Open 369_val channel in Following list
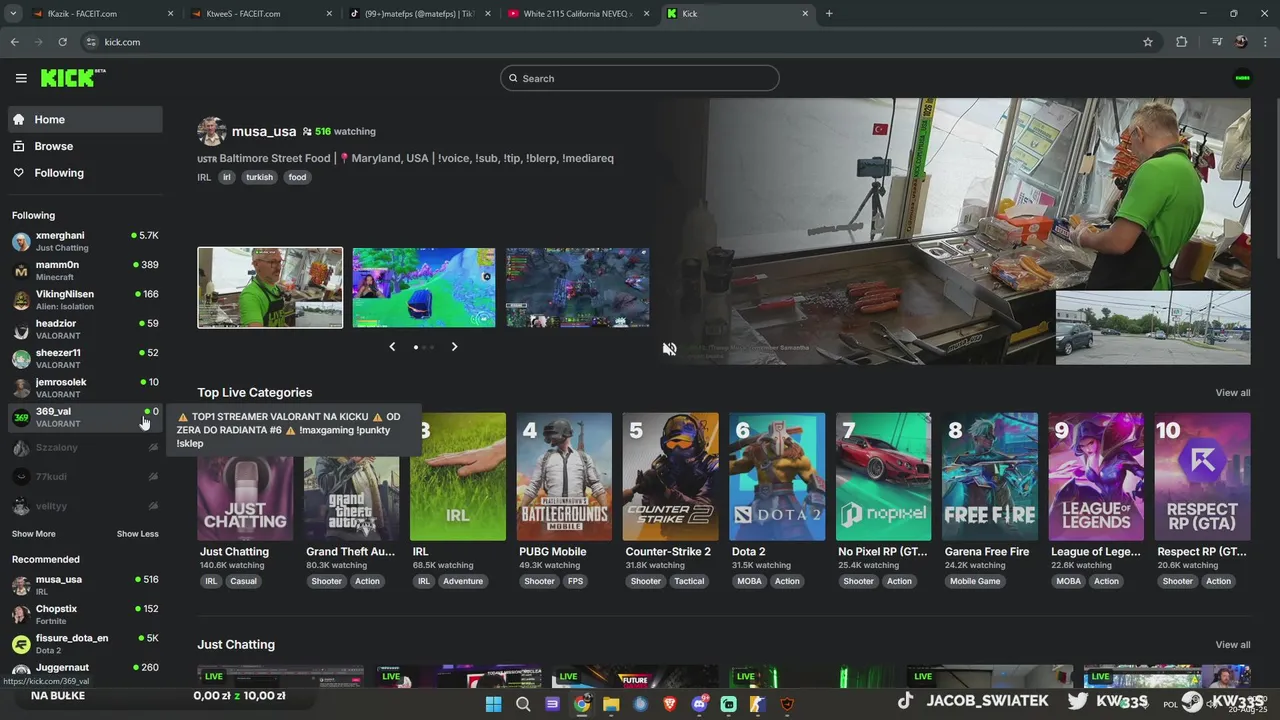The height and width of the screenshot is (720, 1280). pos(85,417)
